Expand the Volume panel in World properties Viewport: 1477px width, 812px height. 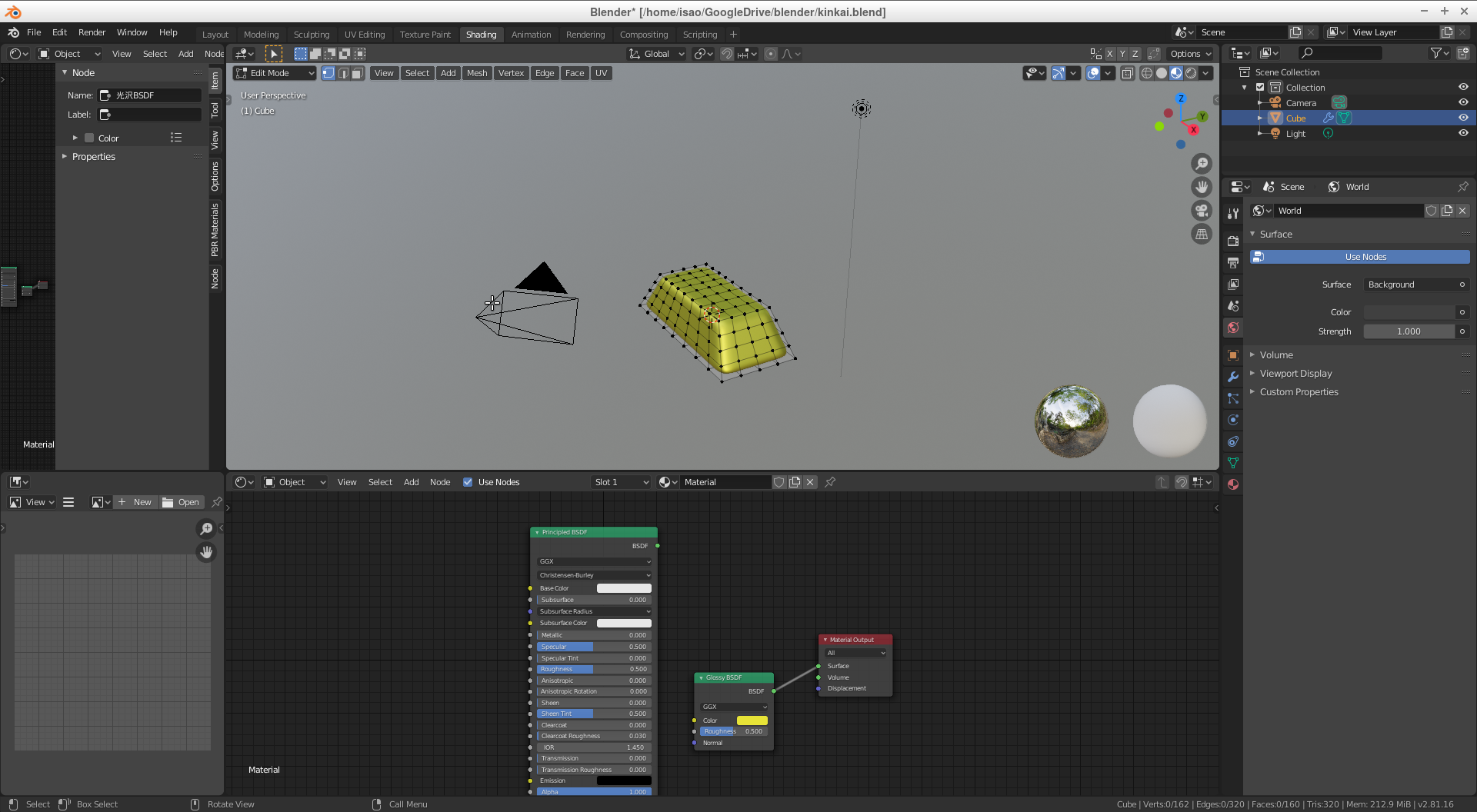pyautogui.click(x=1276, y=354)
